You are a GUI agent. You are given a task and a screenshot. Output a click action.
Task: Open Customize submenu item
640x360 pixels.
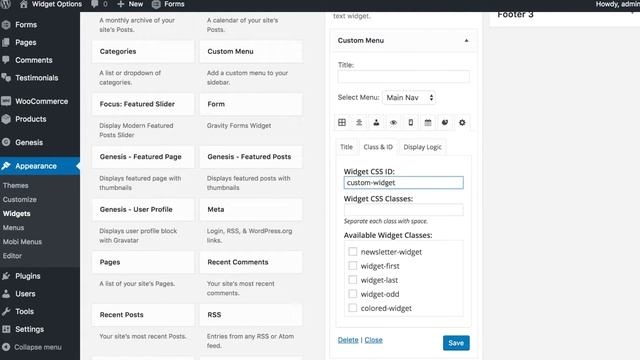coord(20,199)
